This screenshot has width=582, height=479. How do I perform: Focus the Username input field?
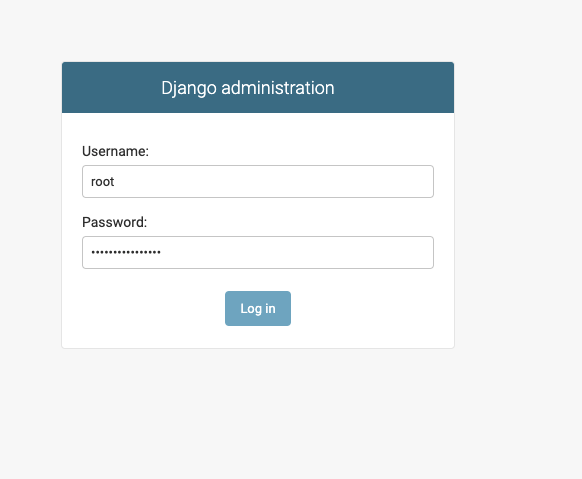(258, 181)
